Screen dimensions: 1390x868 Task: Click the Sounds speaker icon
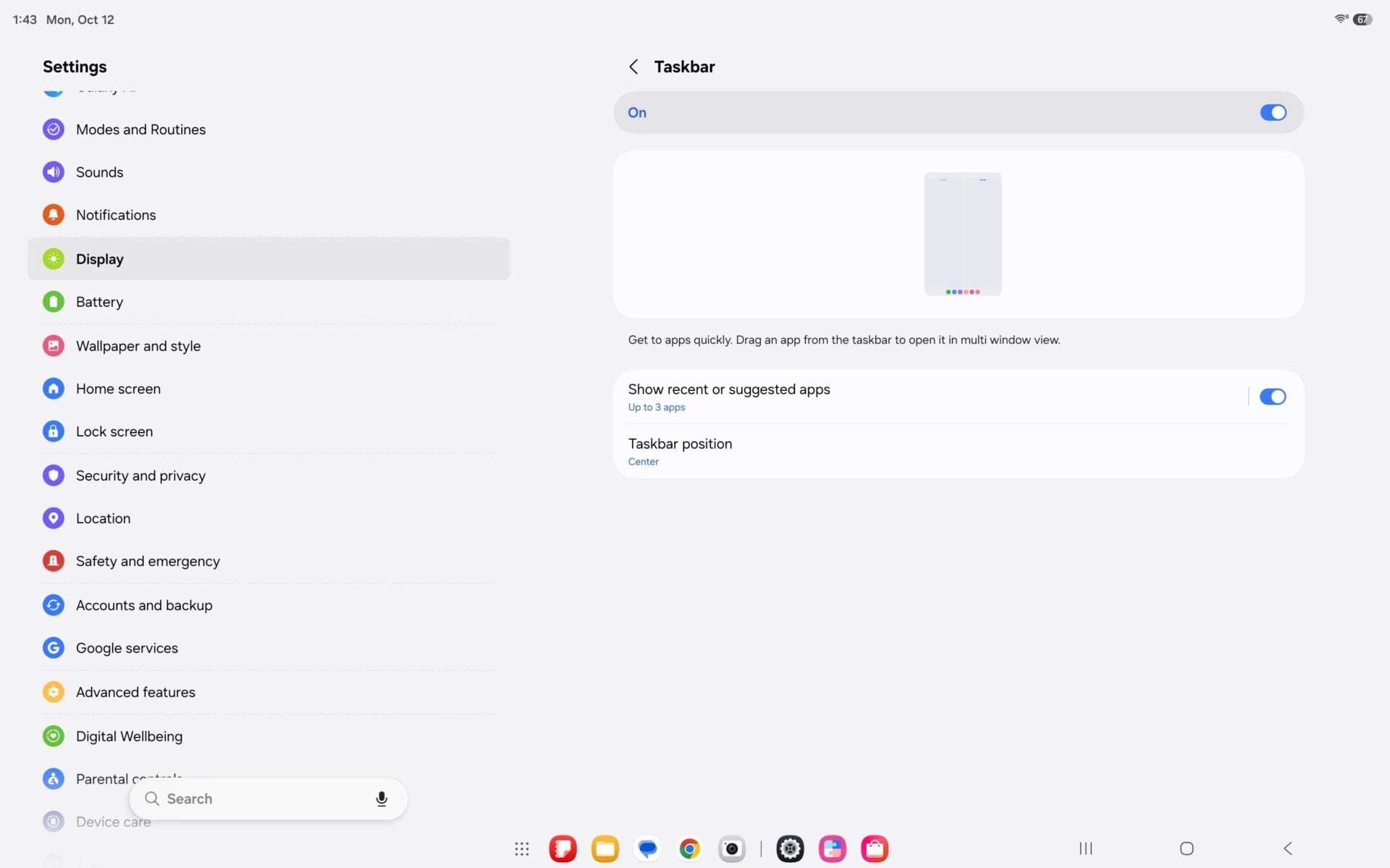(x=54, y=172)
